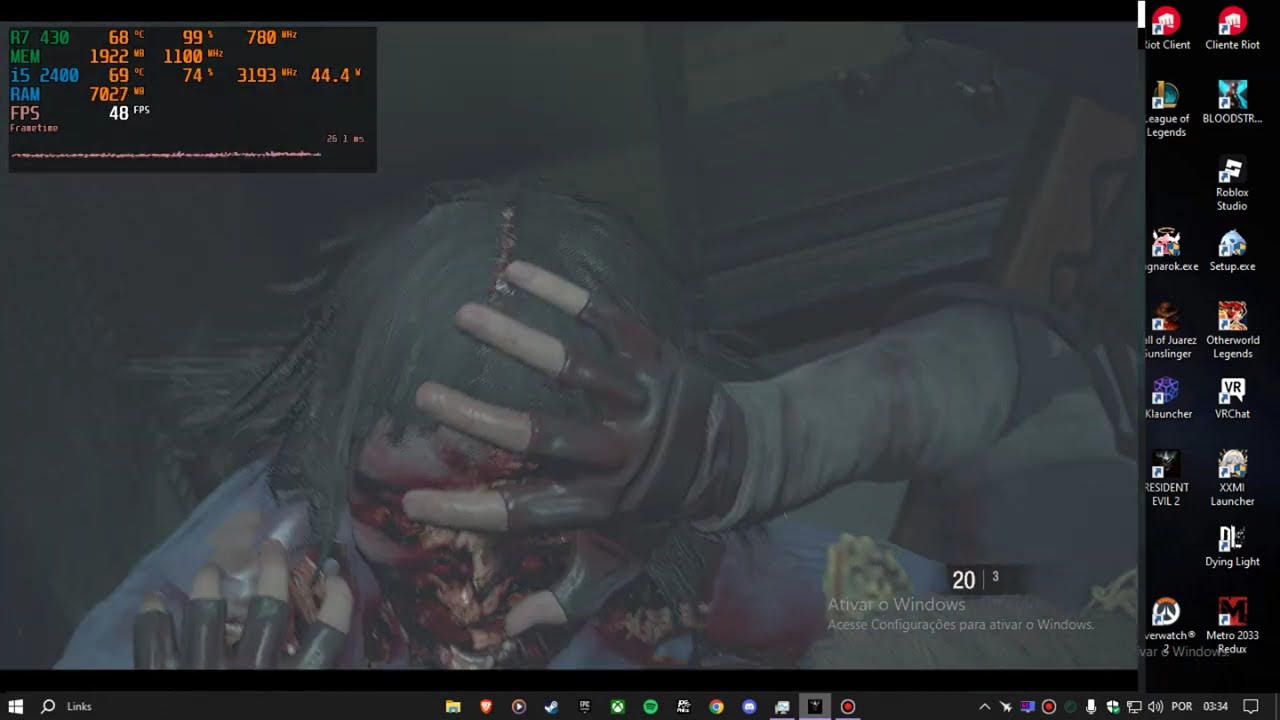Select the League of Legends desktop icon
This screenshot has width=1280, height=720.
point(1166,109)
